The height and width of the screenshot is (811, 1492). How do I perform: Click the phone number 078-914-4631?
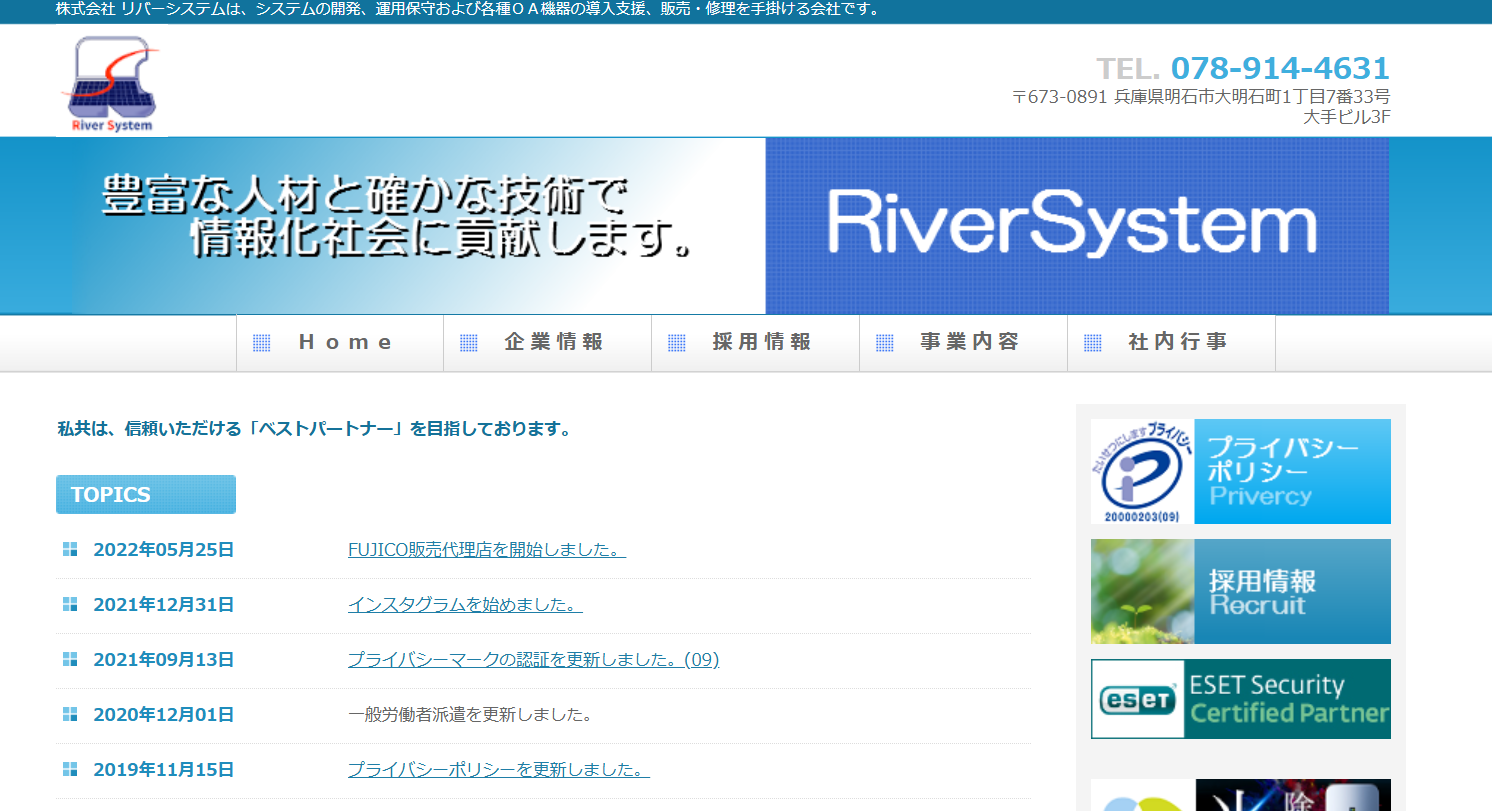click(x=1280, y=68)
